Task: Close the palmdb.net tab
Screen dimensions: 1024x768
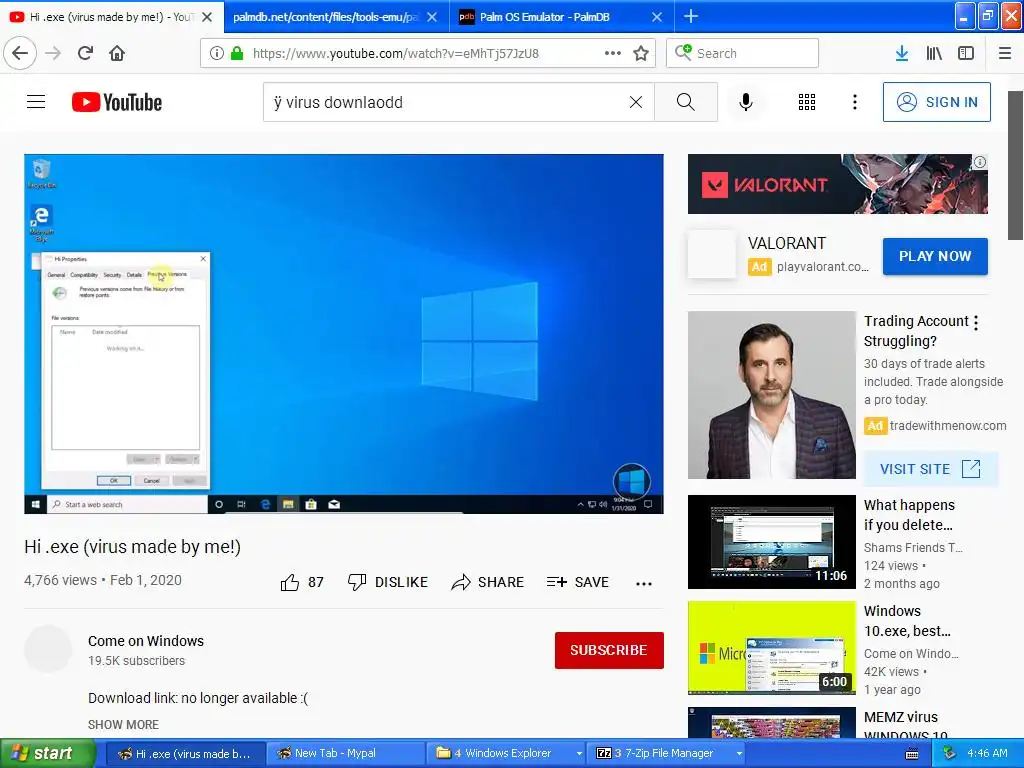Action: pos(432,17)
